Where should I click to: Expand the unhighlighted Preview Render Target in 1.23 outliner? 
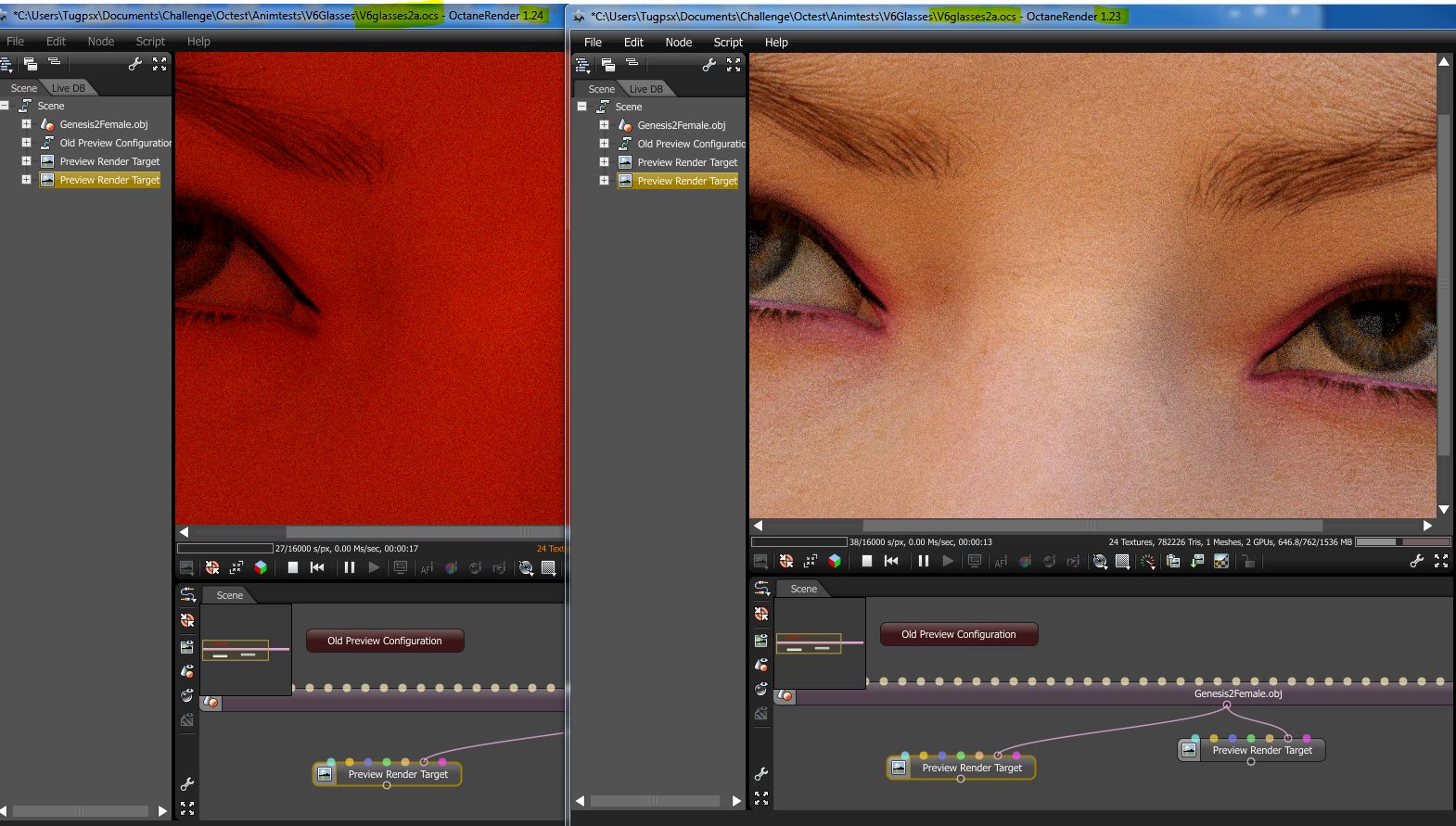pos(604,162)
